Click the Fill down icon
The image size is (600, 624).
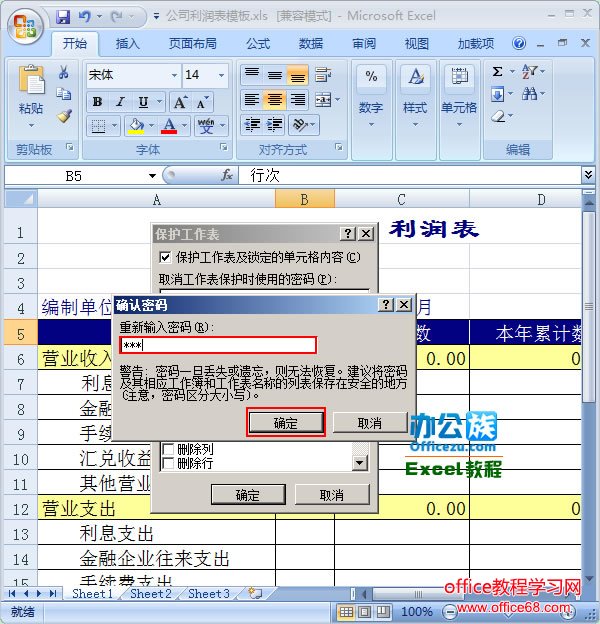[498, 94]
